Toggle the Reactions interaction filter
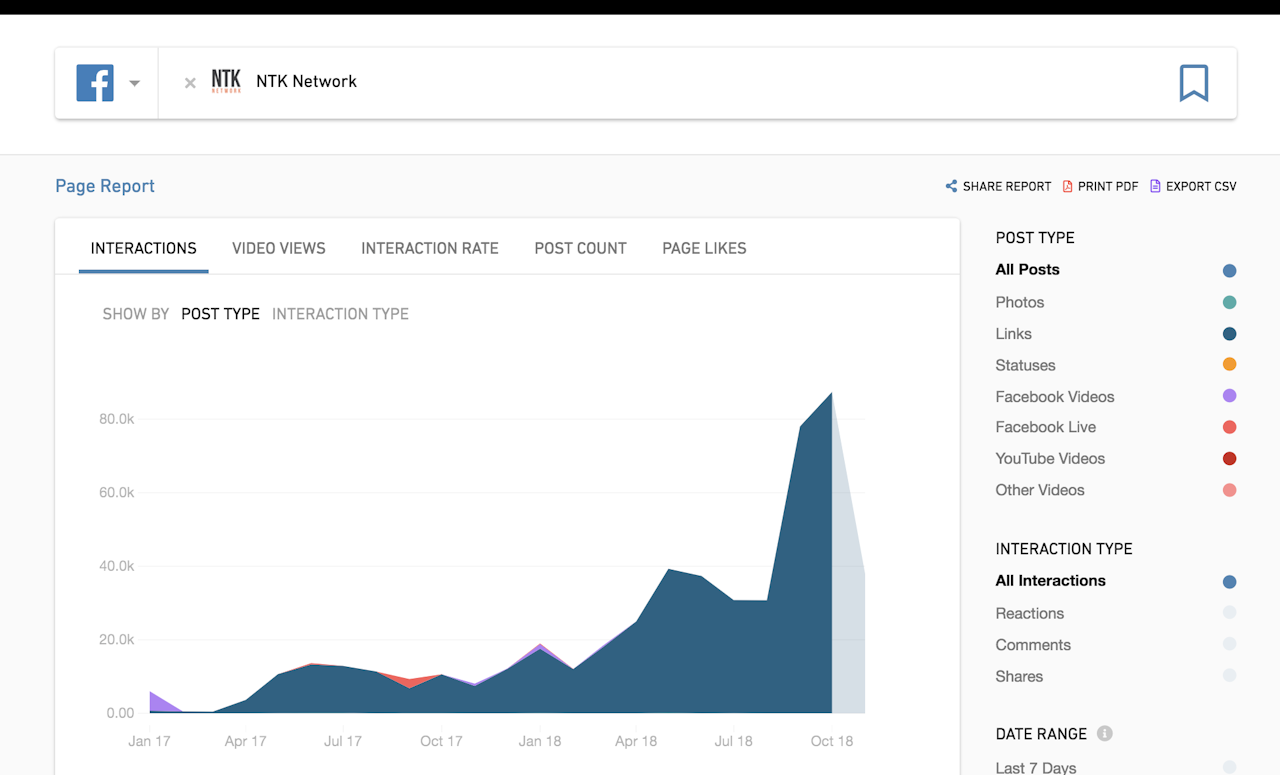1280x775 pixels. point(1029,613)
